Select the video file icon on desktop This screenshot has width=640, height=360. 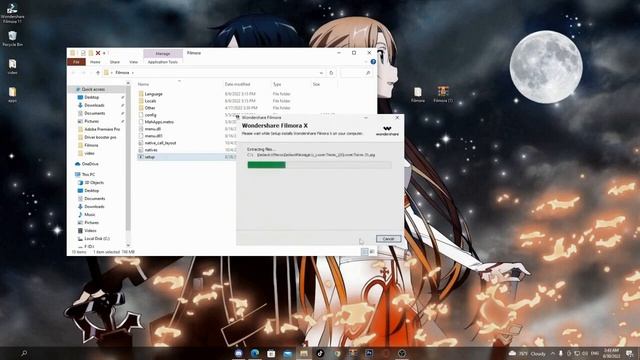[12, 66]
